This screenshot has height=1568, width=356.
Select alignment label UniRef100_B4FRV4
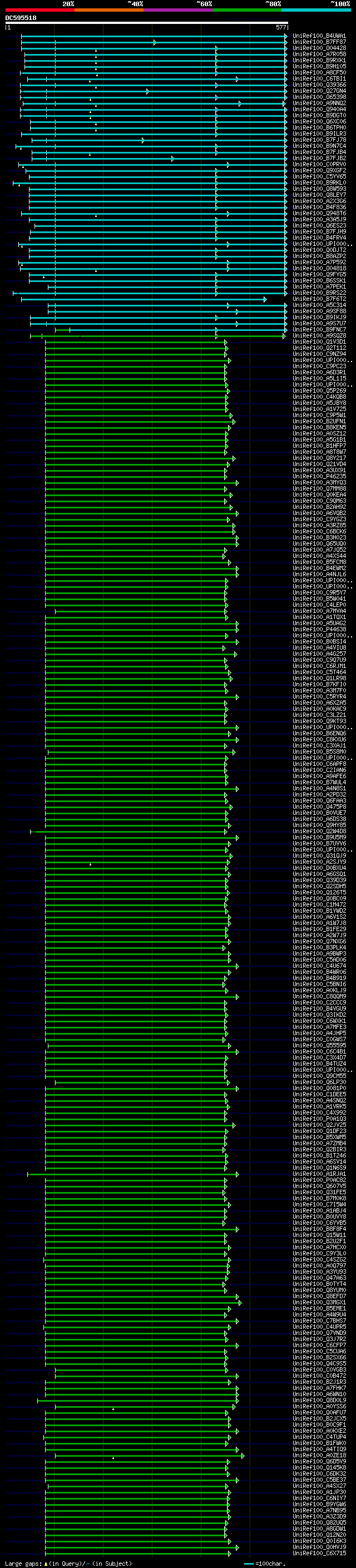pos(319,238)
